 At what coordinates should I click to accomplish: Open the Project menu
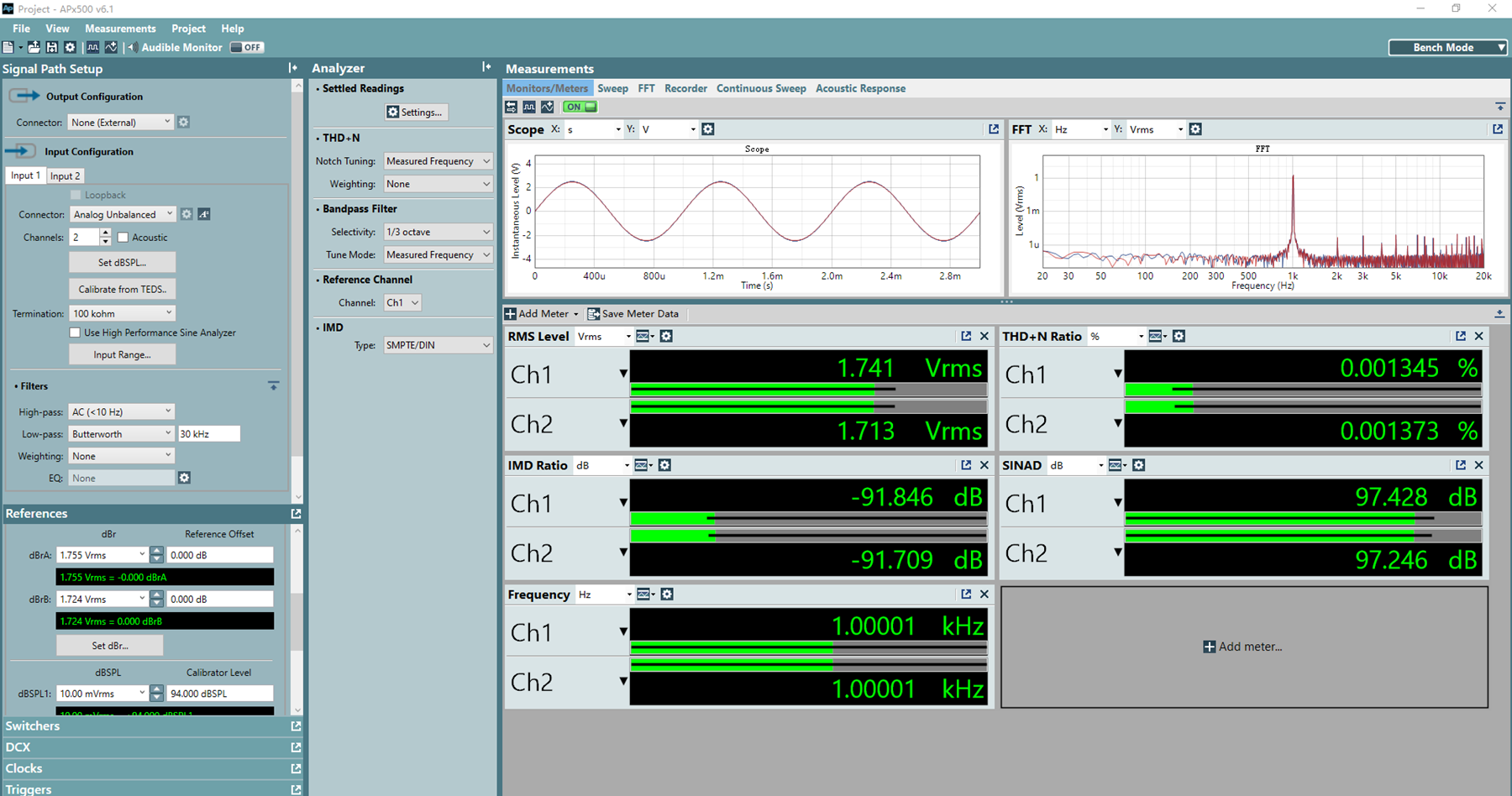coord(188,29)
